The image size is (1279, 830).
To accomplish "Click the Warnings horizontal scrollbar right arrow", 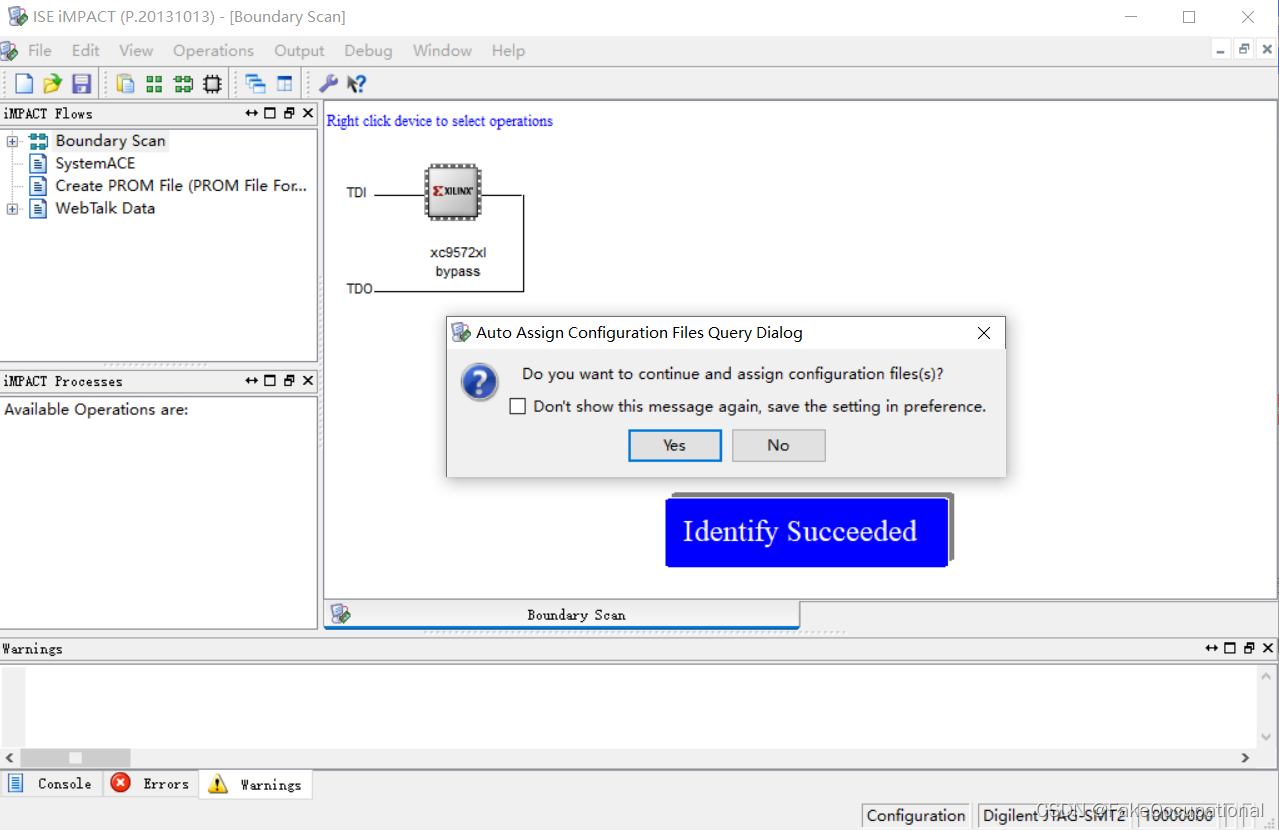I will tap(1246, 758).
